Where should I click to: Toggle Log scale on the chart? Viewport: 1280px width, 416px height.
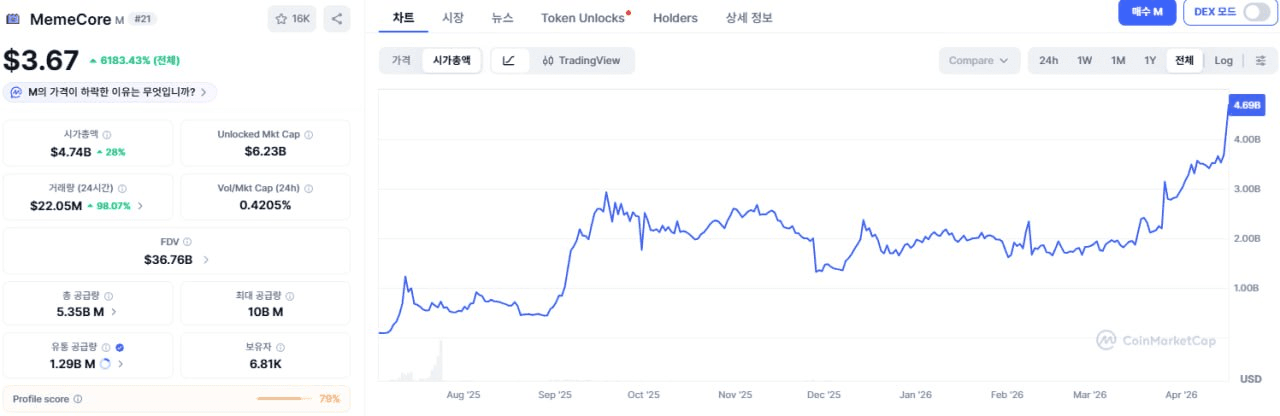[x=1223, y=60]
